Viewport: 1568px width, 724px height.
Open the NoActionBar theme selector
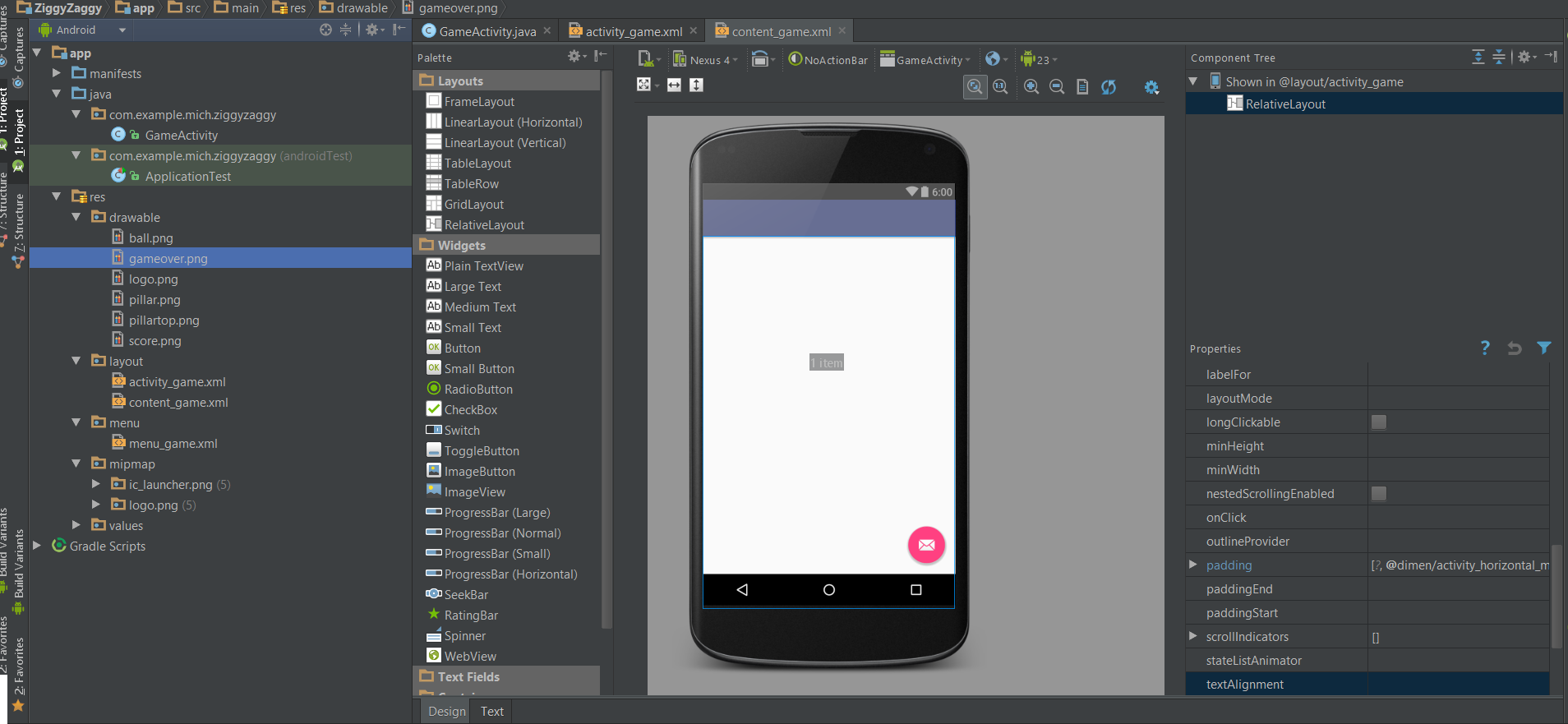[828, 59]
